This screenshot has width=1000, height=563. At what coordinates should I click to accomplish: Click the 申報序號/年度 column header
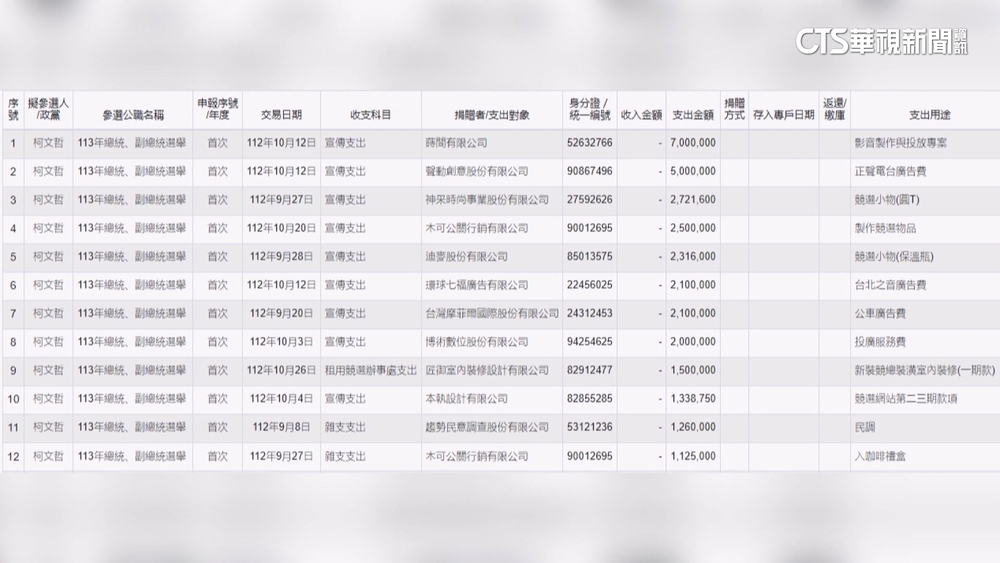(x=217, y=109)
